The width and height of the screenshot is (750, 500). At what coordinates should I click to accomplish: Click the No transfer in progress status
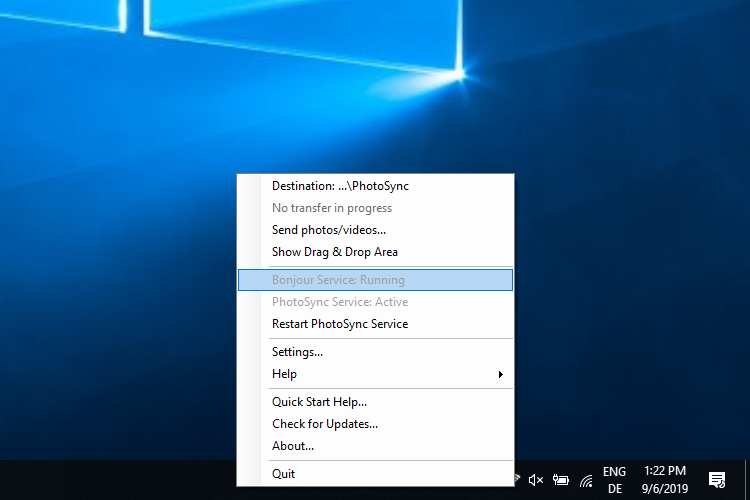pyautogui.click(x=332, y=208)
